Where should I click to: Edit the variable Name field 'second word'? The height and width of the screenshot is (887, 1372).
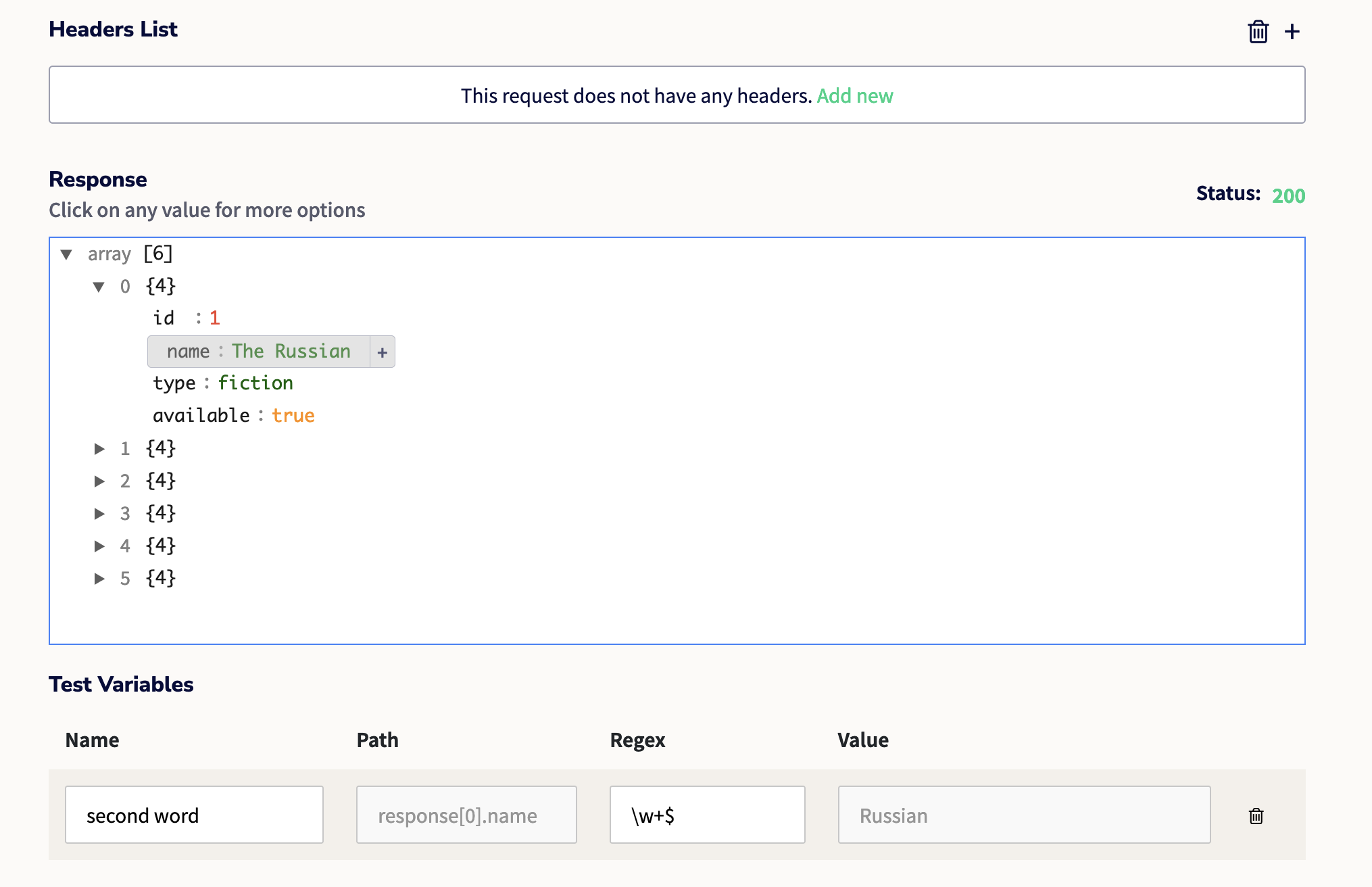pyautogui.click(x=194, y=815)
